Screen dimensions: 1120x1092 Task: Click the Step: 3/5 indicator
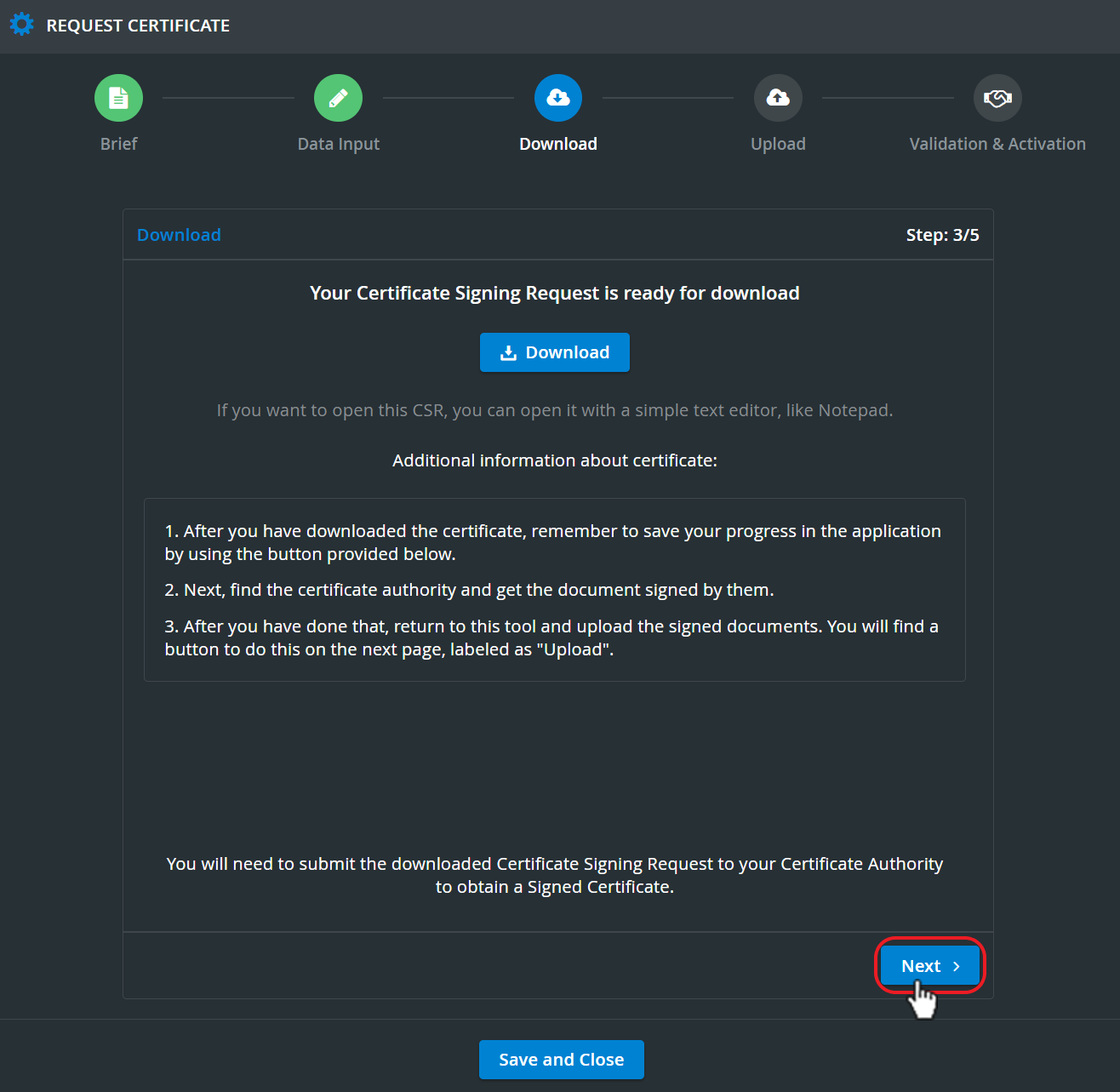coord(942,235)
